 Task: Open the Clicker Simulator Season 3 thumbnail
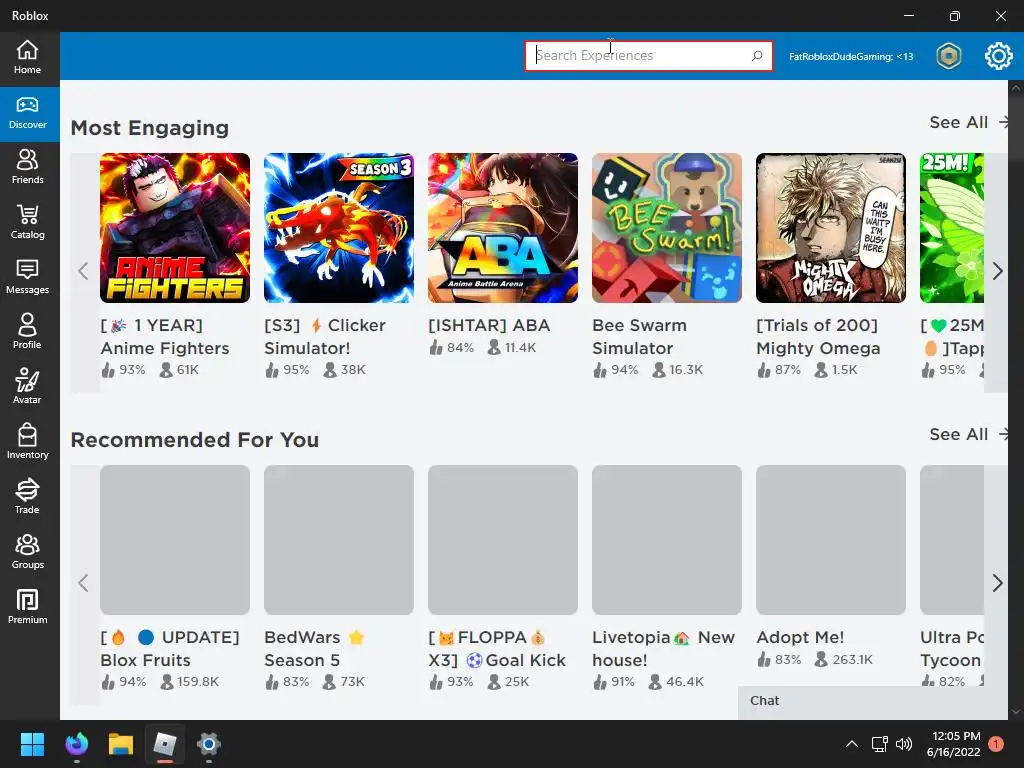tap(339, 228)
